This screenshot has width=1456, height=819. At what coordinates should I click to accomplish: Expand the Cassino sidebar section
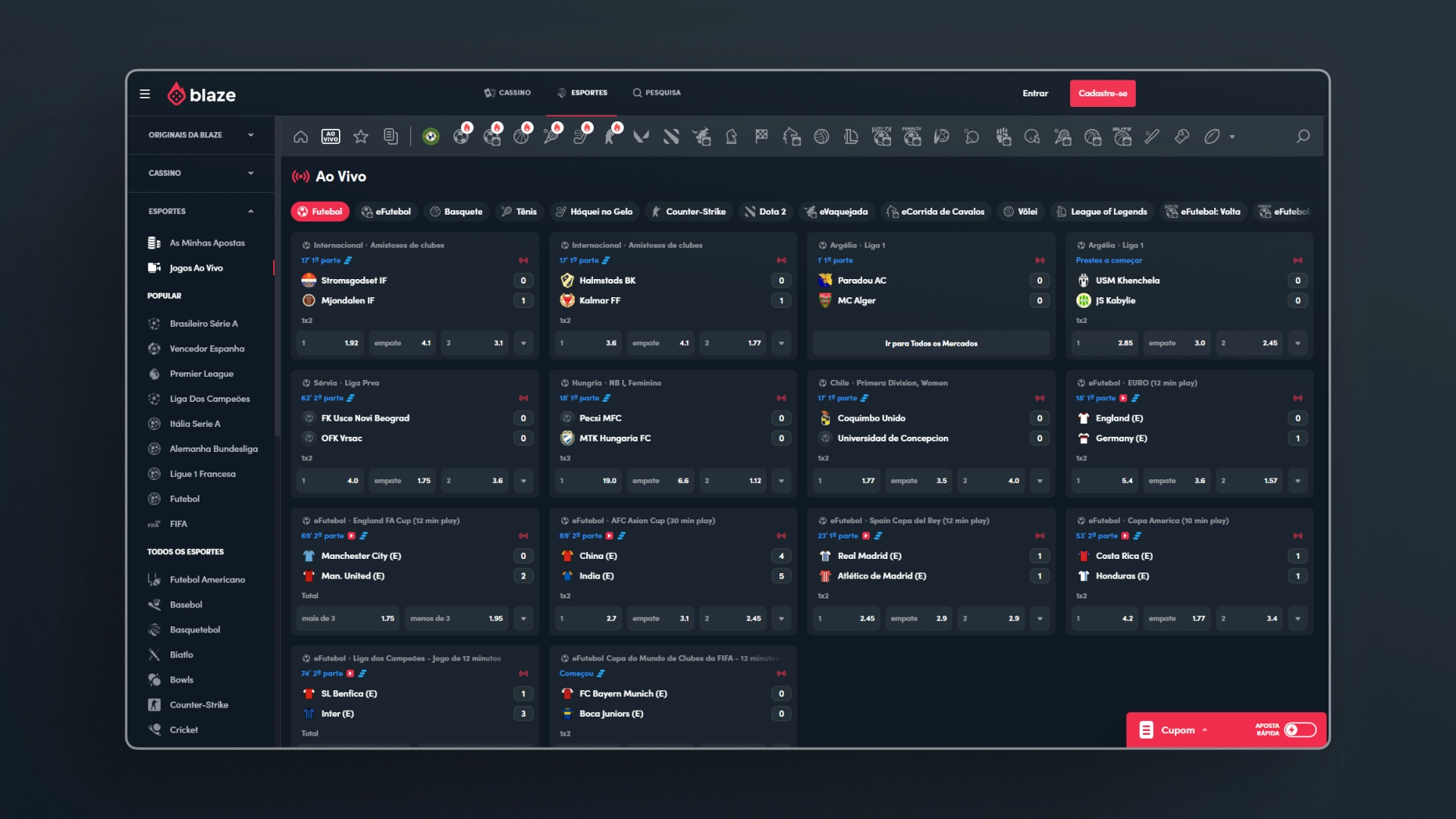[x=201, y=173]
